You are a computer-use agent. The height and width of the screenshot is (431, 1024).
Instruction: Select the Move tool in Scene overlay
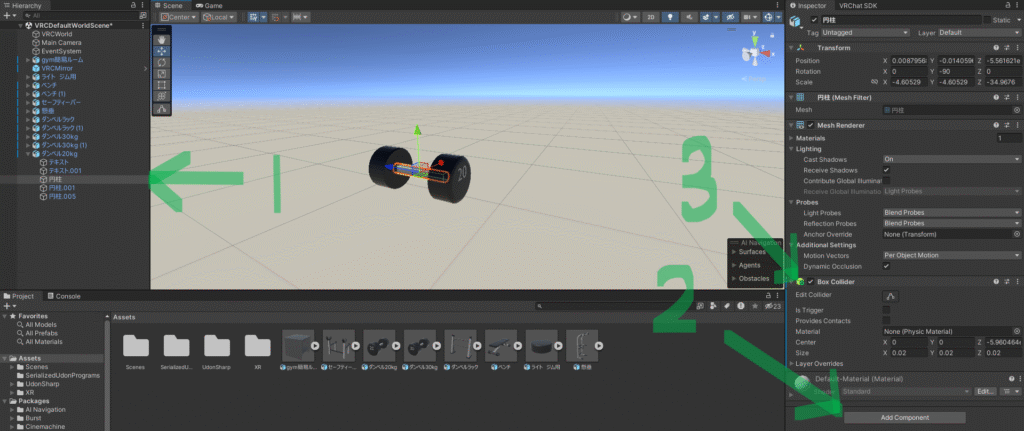click(x=162, y=51)
